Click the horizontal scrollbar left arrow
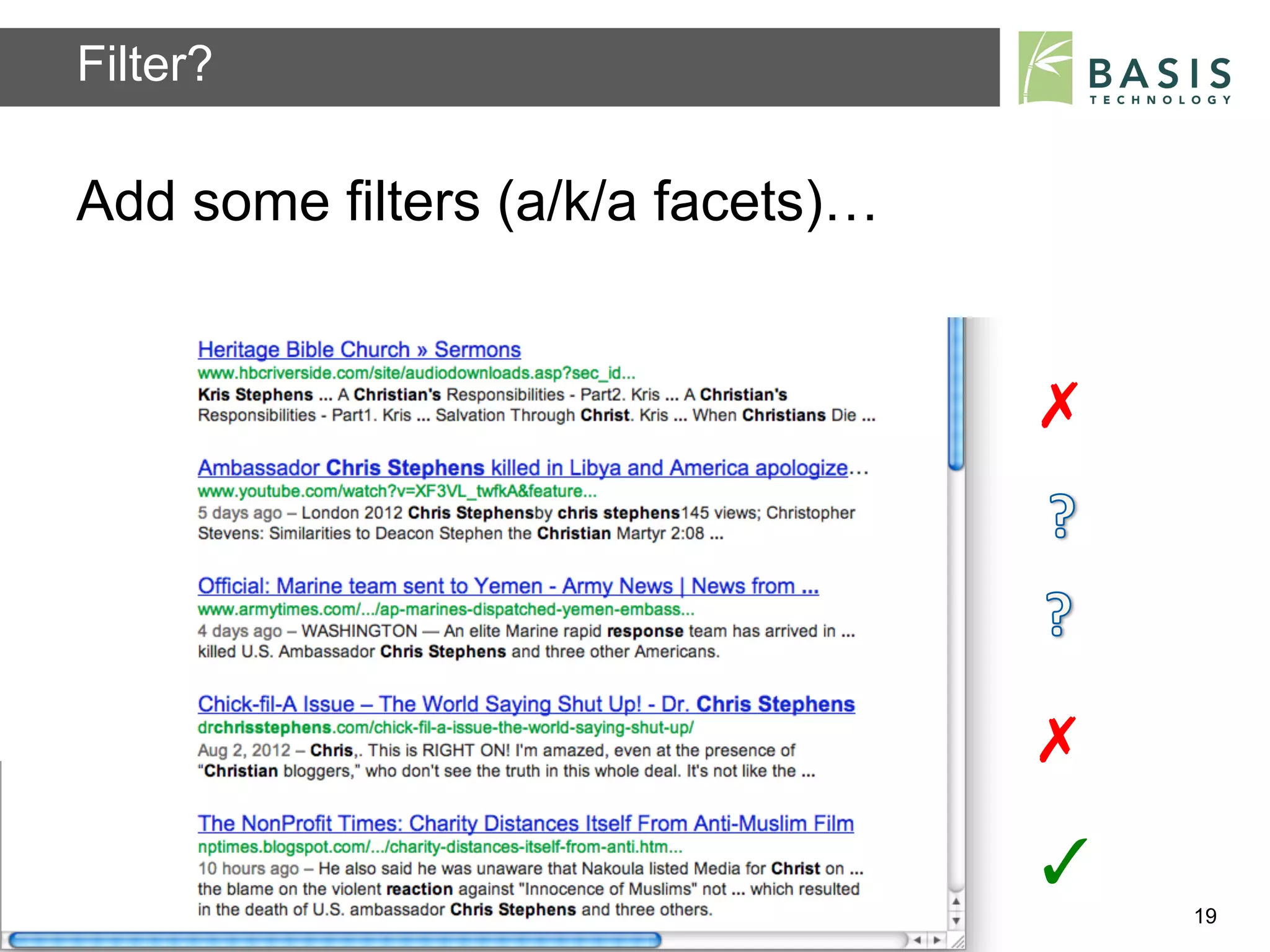The width and height of the screenshot is (1270, 952). point(917,940)
